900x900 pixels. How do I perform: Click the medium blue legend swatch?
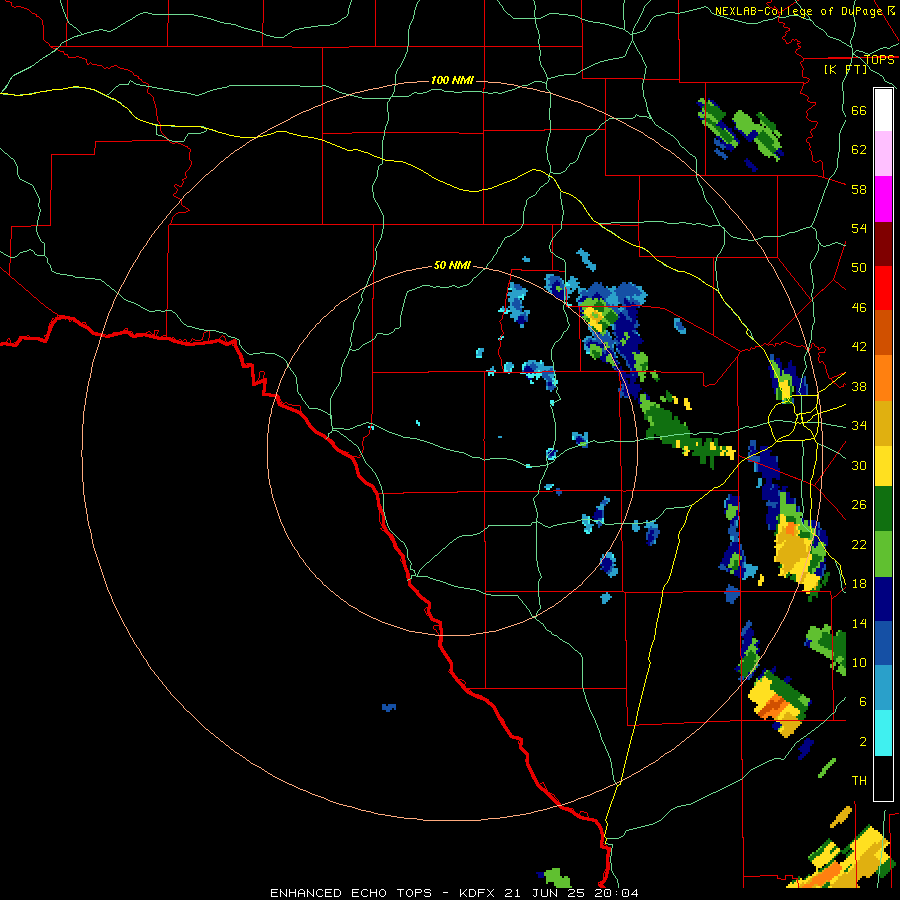coord(883,643)
